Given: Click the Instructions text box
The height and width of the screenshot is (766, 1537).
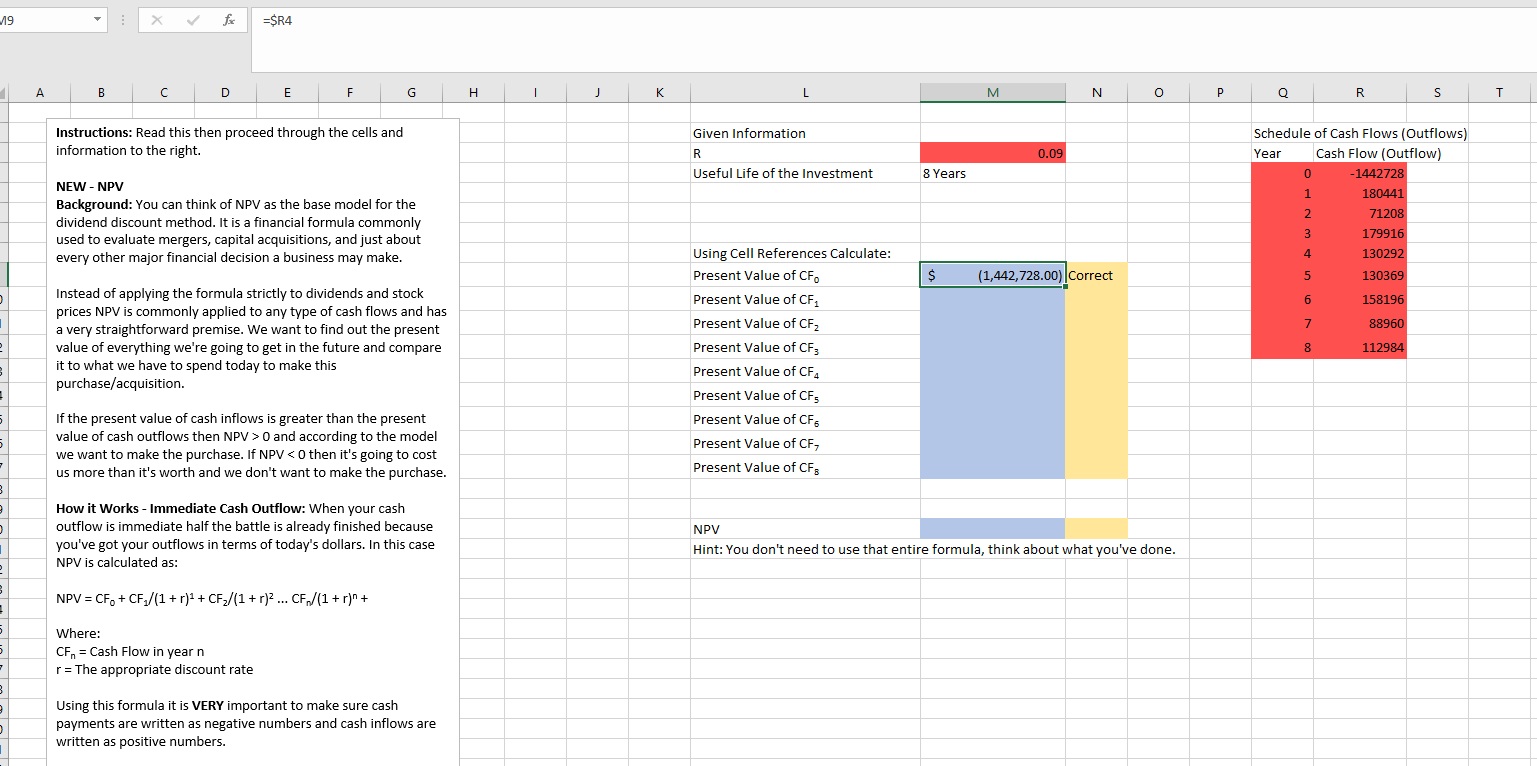Looking at the screenshot, I should click(253, 442).
